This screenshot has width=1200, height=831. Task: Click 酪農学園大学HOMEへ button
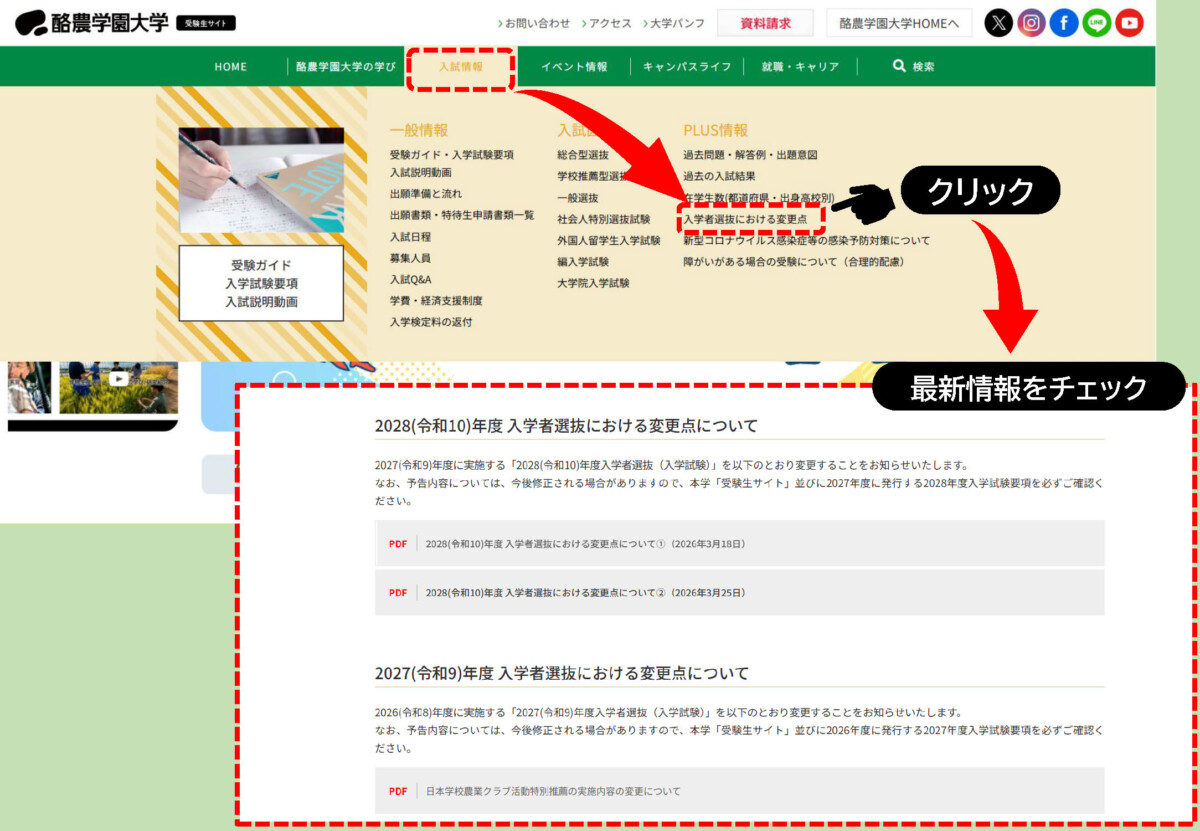898,23
